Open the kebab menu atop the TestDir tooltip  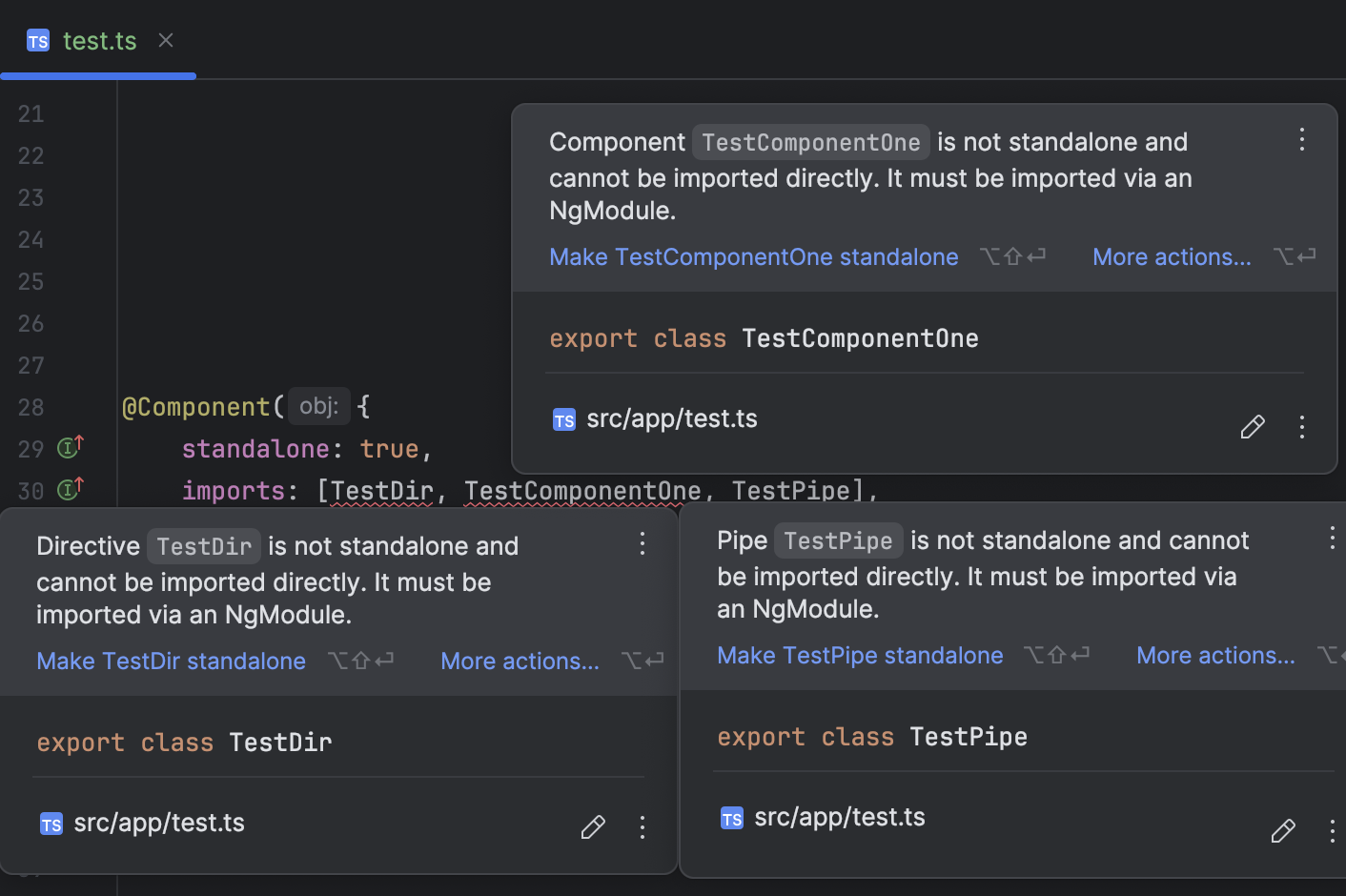(642, 543)
